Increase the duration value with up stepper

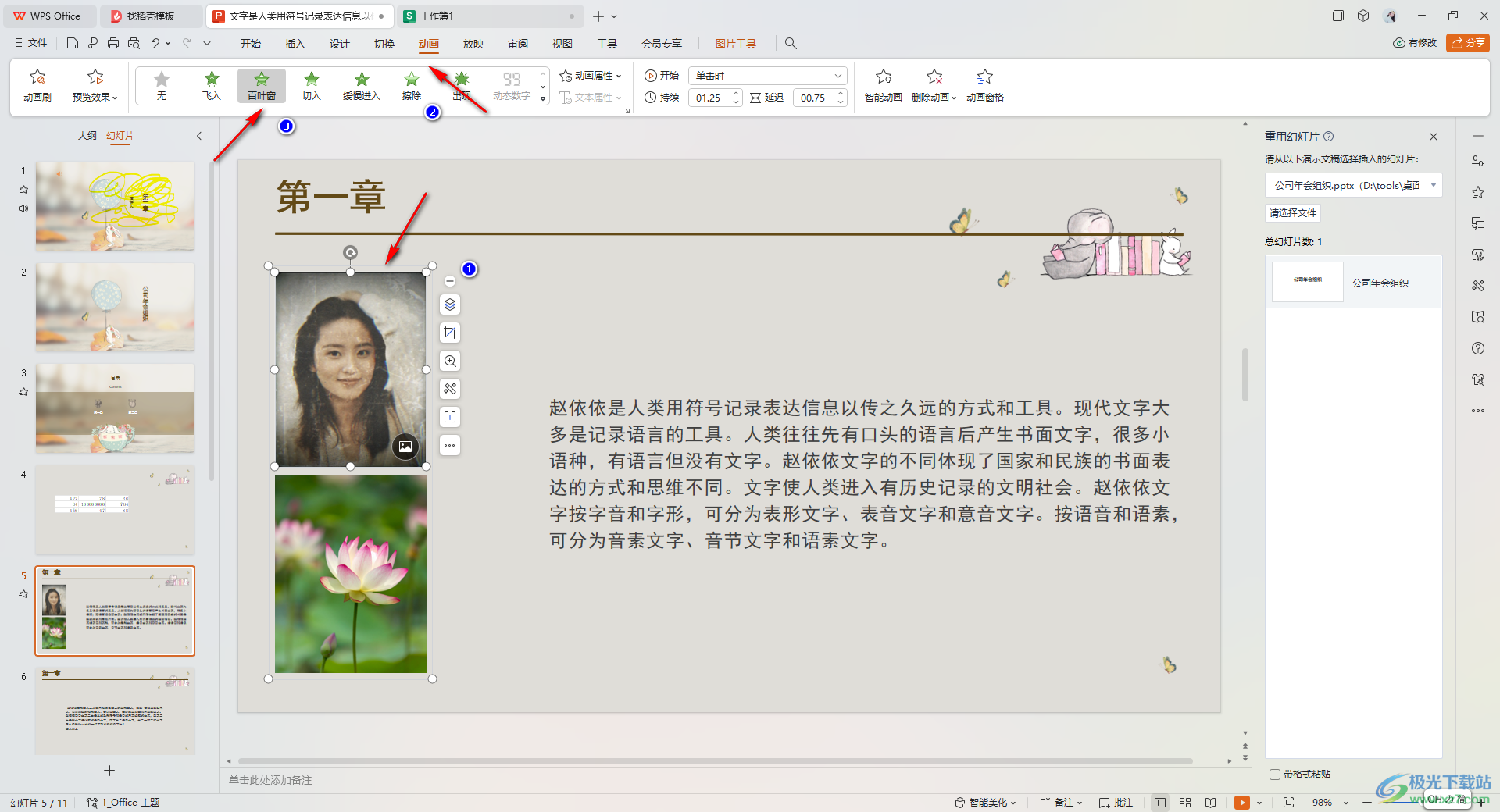(x=736, y=93)
